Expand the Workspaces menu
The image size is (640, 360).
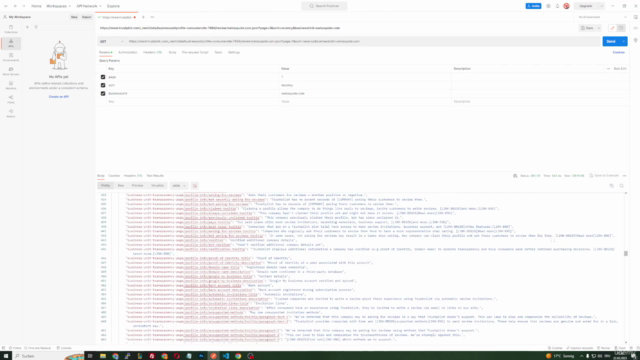pos(58,6)
